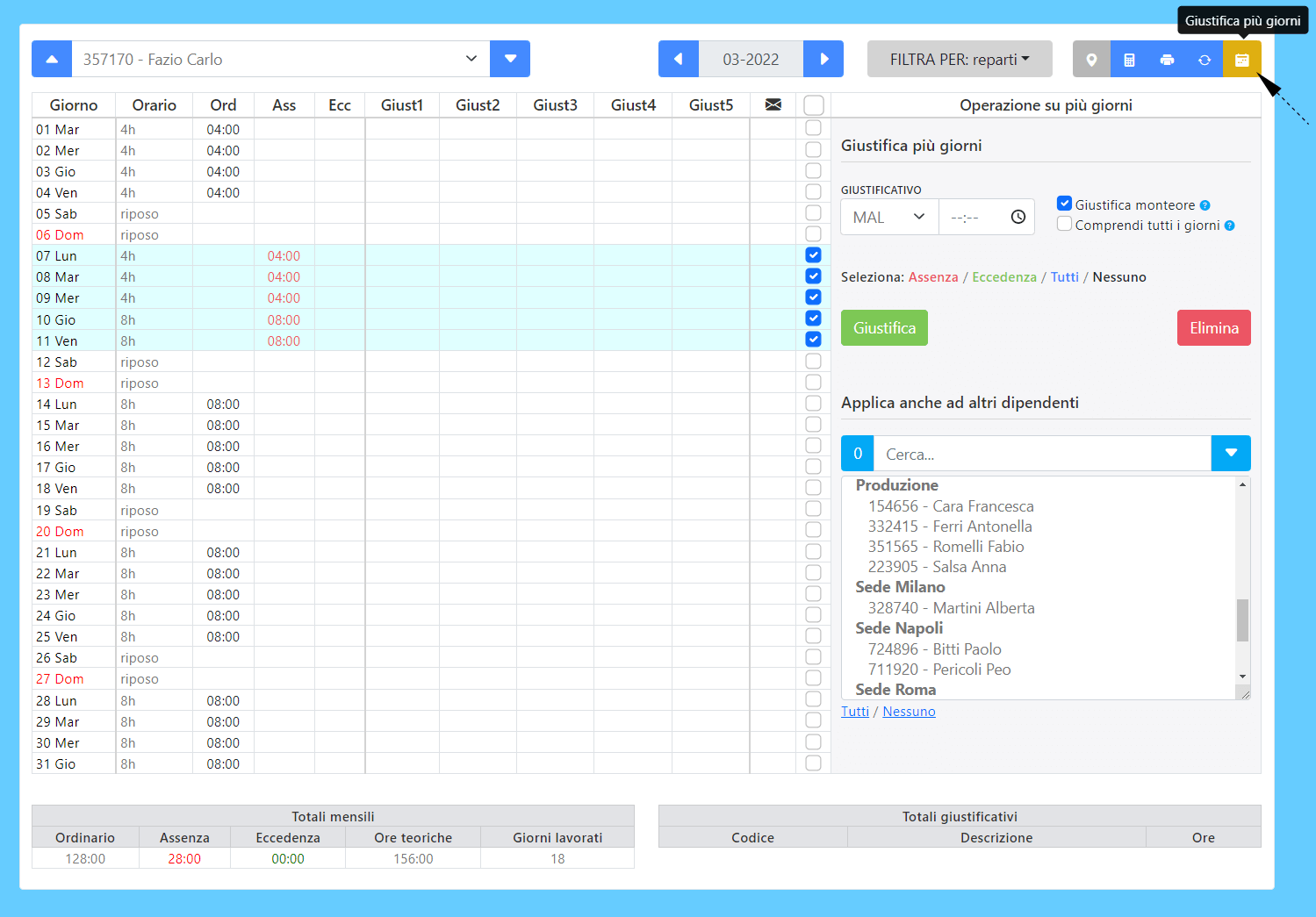Viewport: 1316px width, 917px height.
Task: Uncheck the checkbox for 09 Mer
Action: point(813,297)
